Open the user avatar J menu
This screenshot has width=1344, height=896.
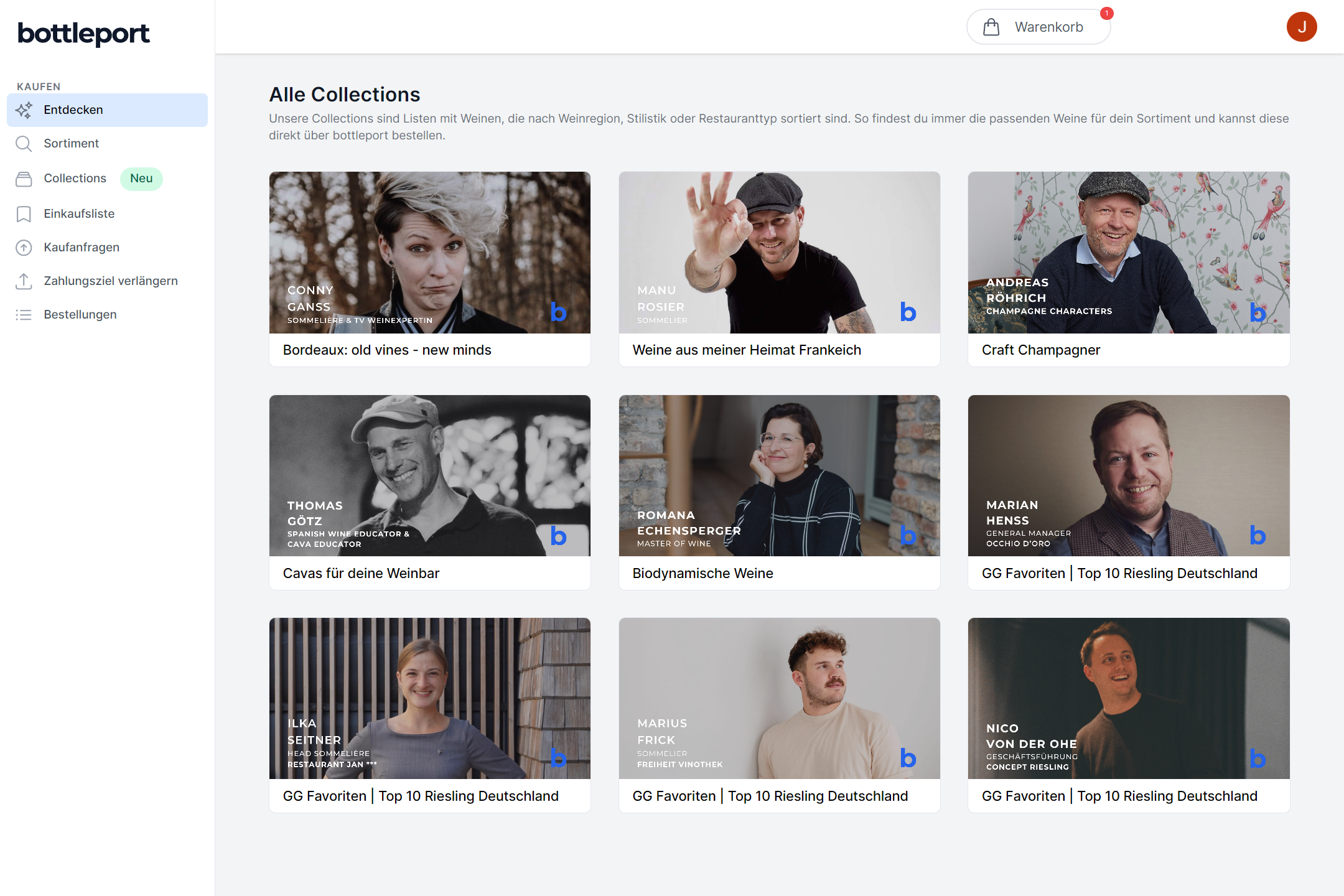[1302, 27]
